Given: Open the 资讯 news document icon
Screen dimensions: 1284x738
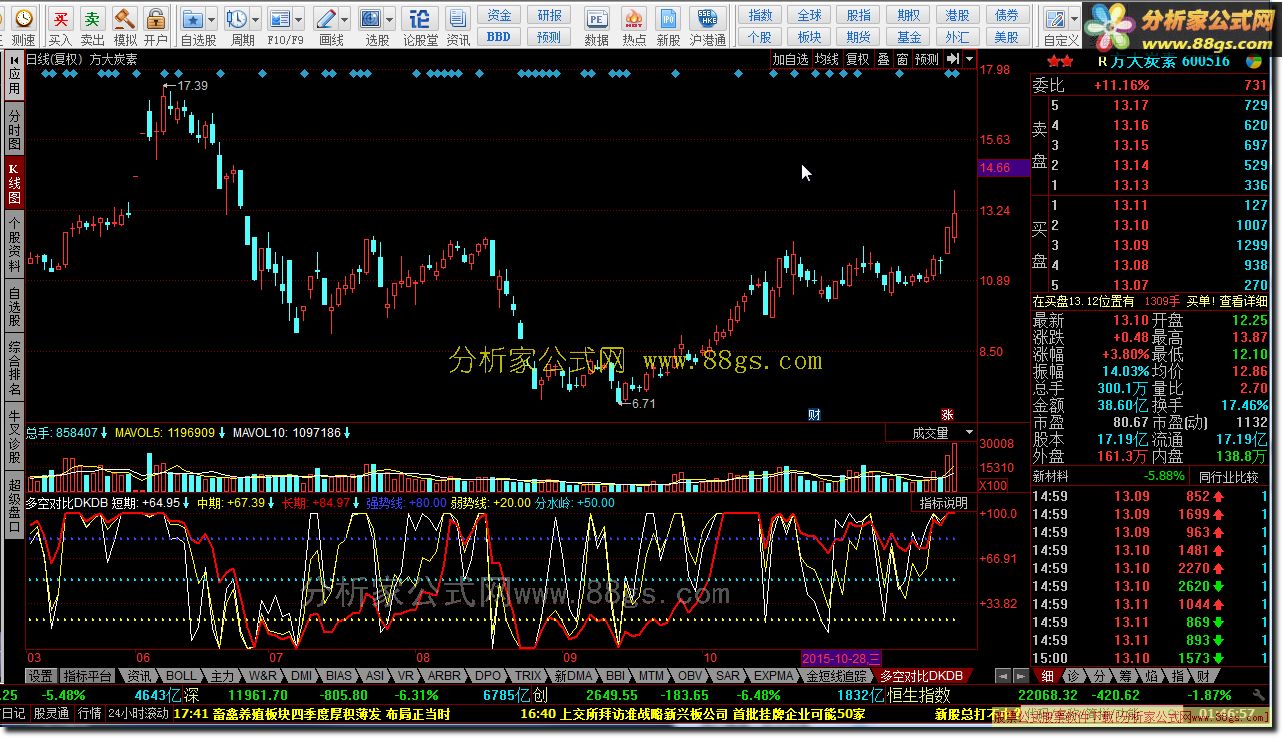Looking at the screenshot, I should tap(458, 18).
